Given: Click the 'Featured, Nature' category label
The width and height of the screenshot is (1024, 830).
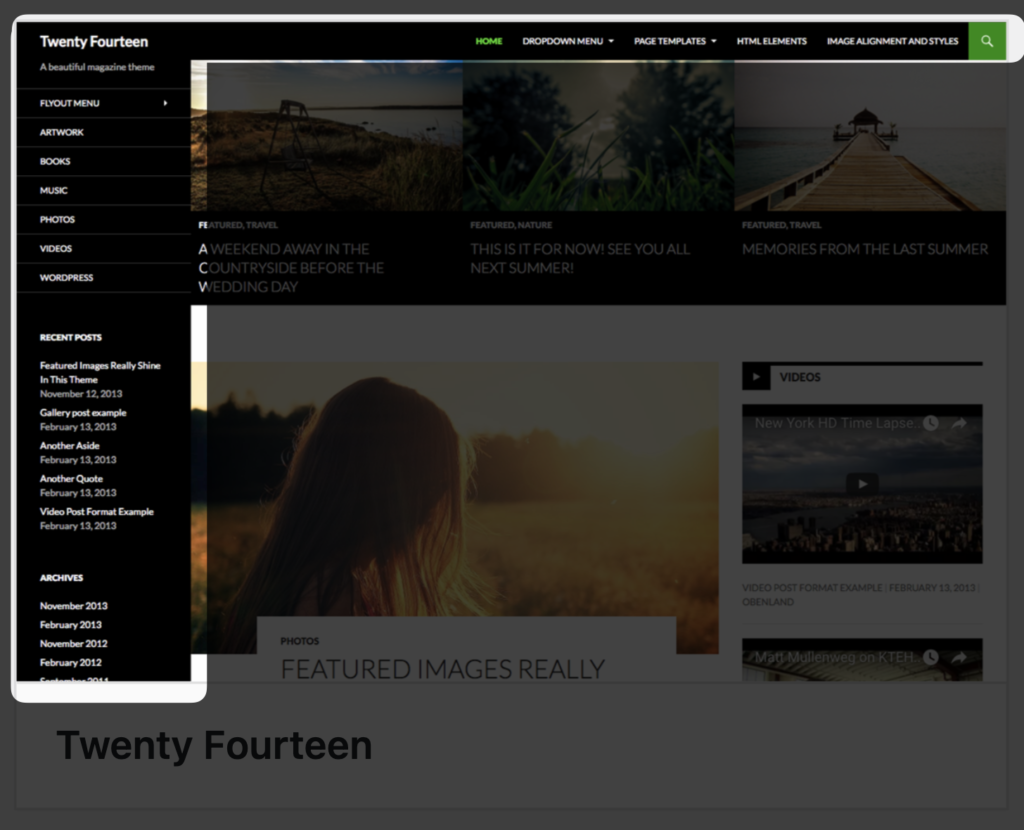Looking at the screenshot, I should click(x=511, y=225).
